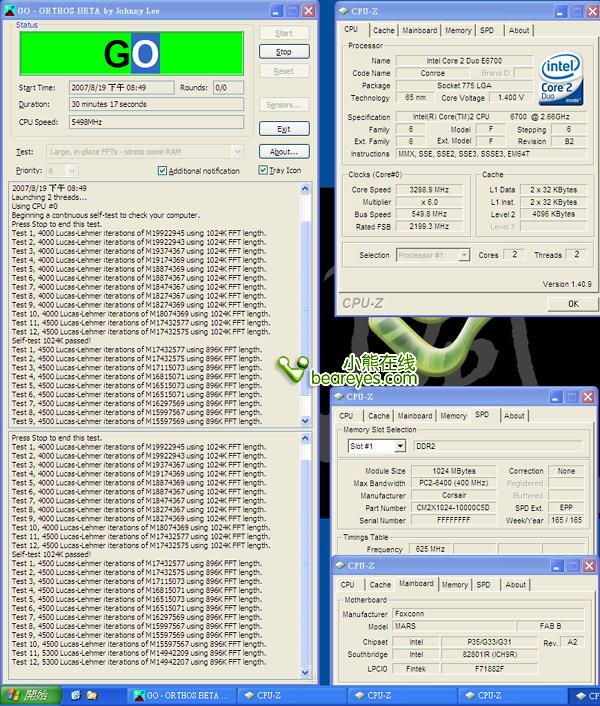
Task: Click the Name field Intel Core 2 Duo E6700
Action: [464, 61]
